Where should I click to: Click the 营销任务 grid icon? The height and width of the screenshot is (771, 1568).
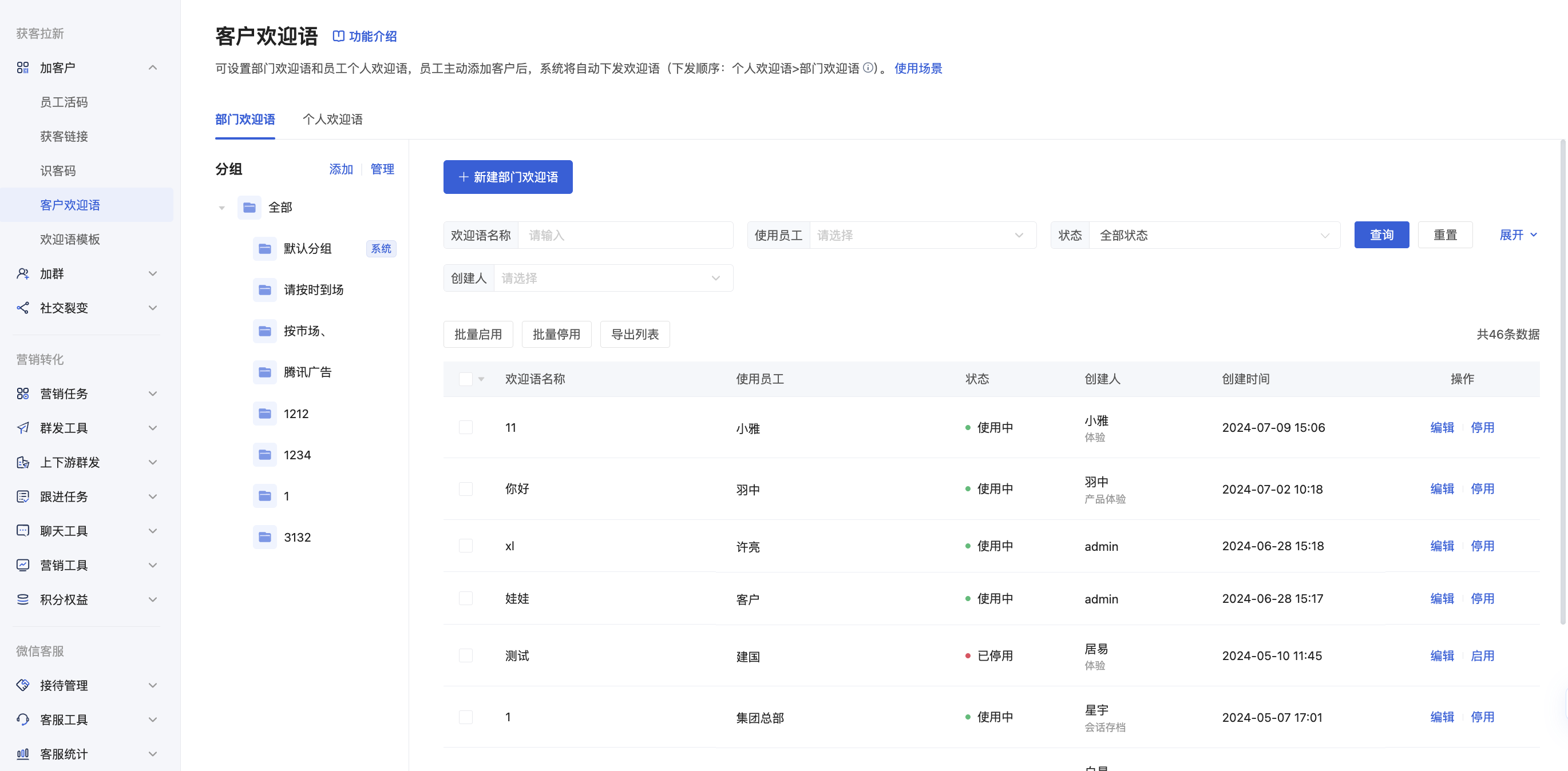click(x=22, y=394)
